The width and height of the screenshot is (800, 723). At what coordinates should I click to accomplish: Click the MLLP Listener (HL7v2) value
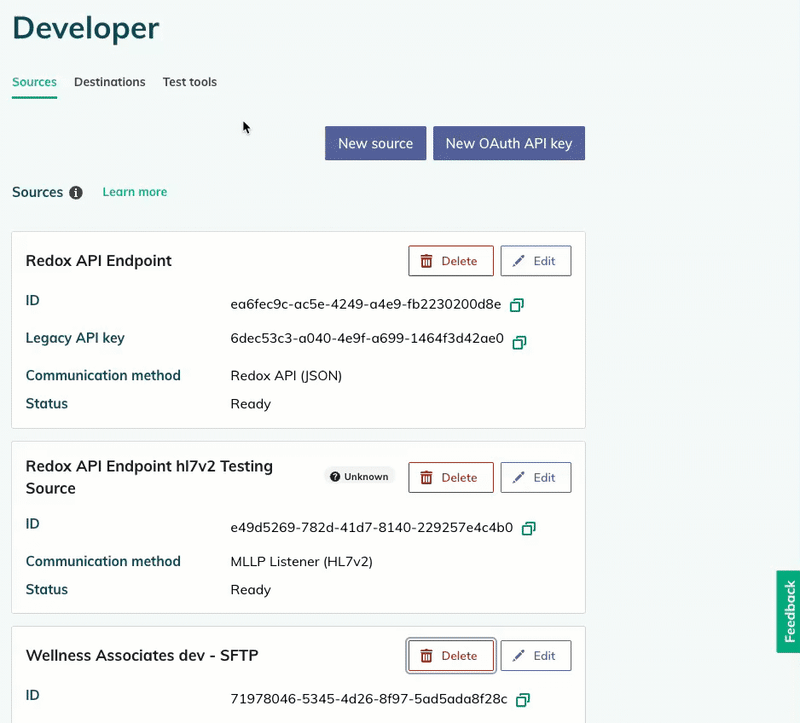(302, 562)
